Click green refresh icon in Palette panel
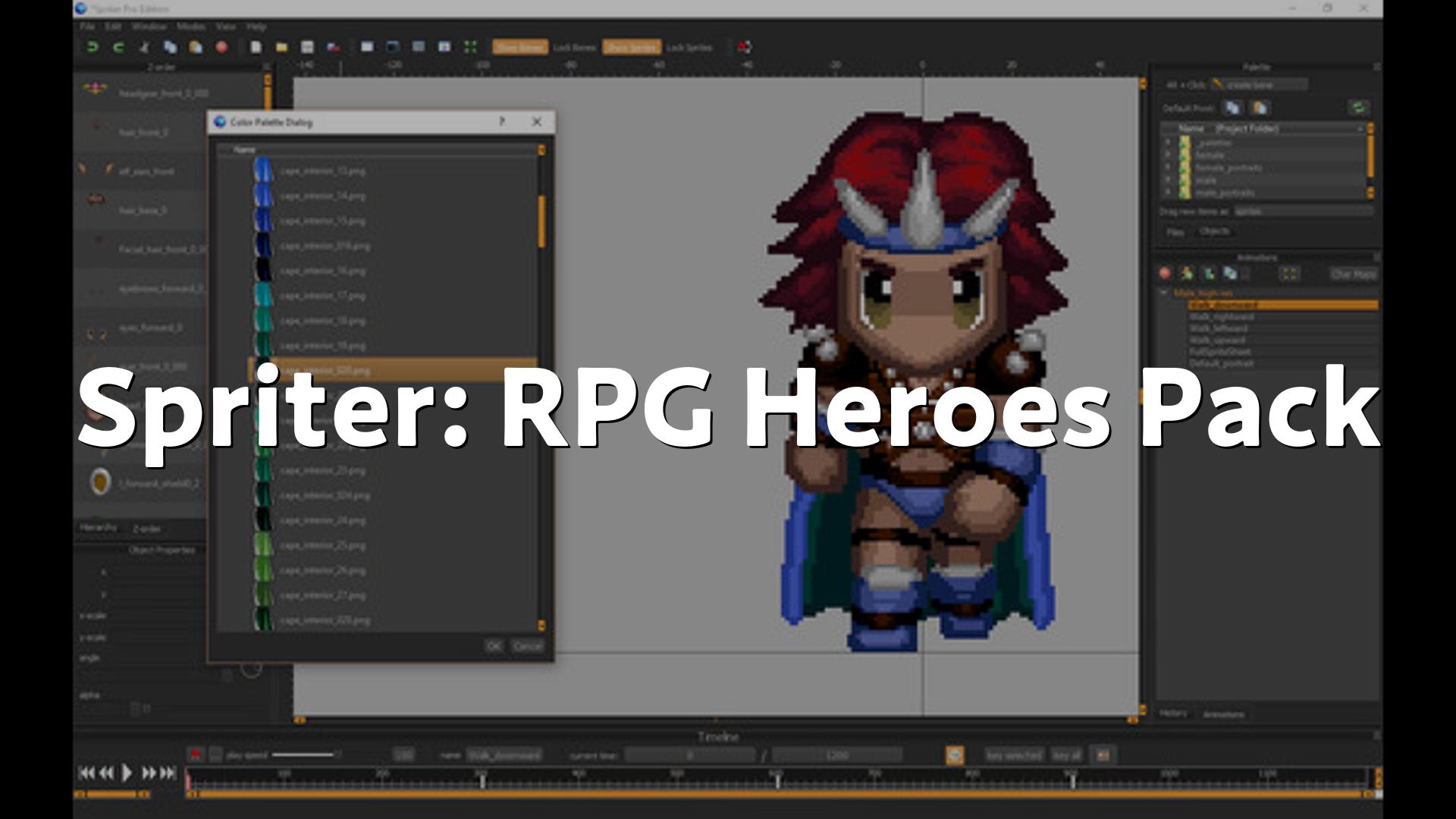1456x819 pixels. pos(1358,108)
